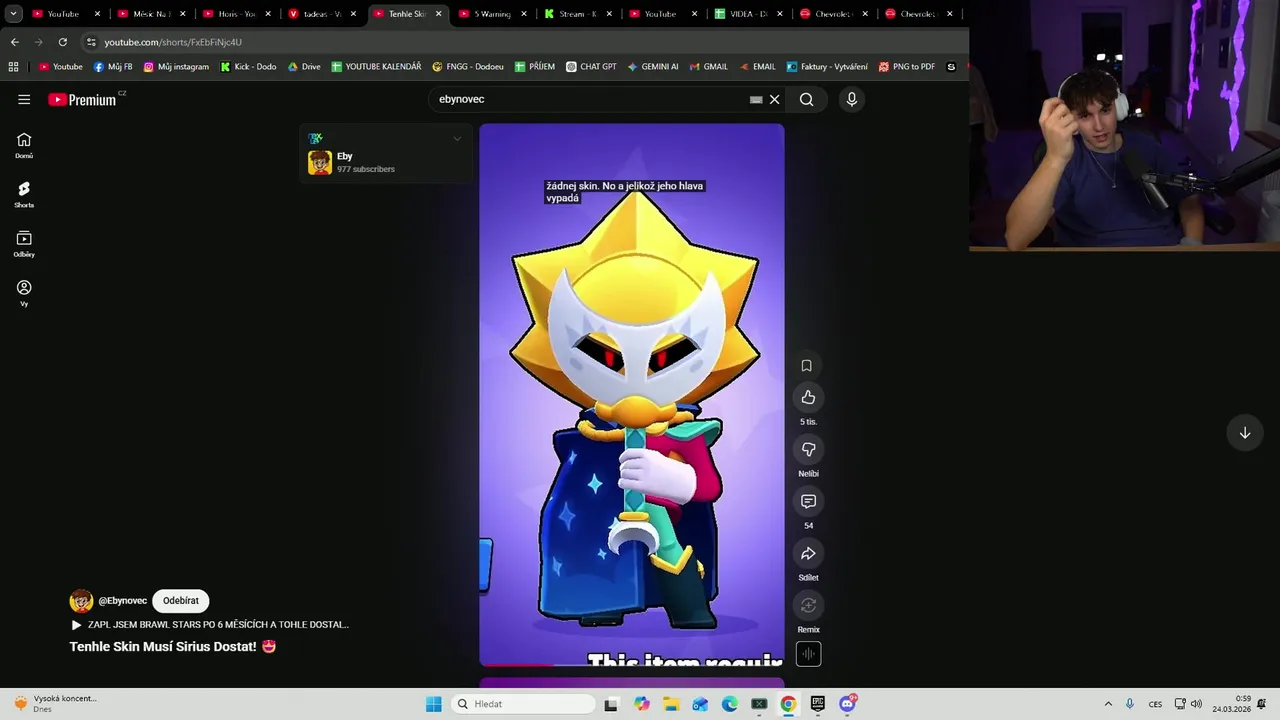Open the Můj instagram bookmark
The image size is (1280, 720).
tap(176, 67)
